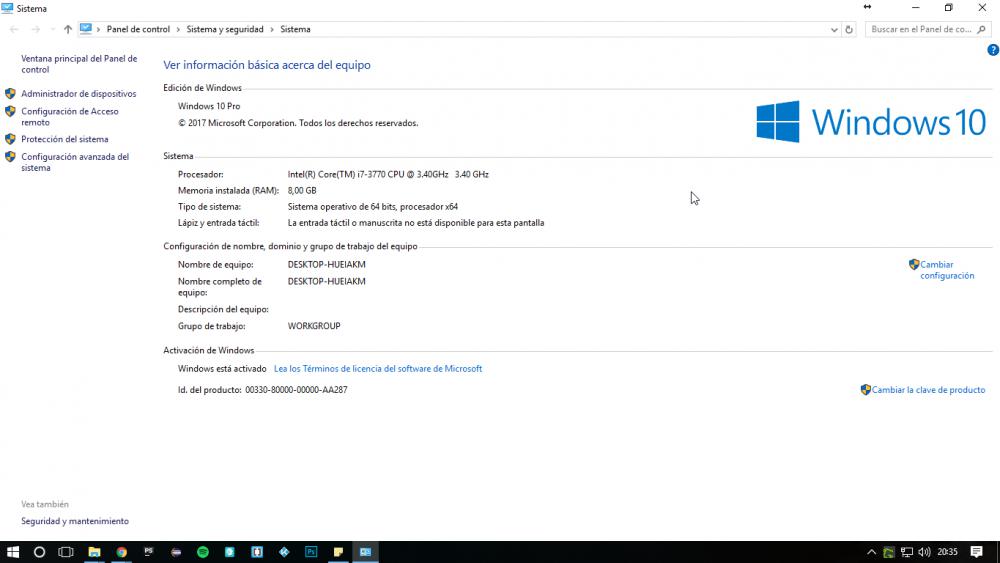Screen dimensions: 1000x563
Task: Go to Ventana principal del Panel de control
Action: pos(79,64)
